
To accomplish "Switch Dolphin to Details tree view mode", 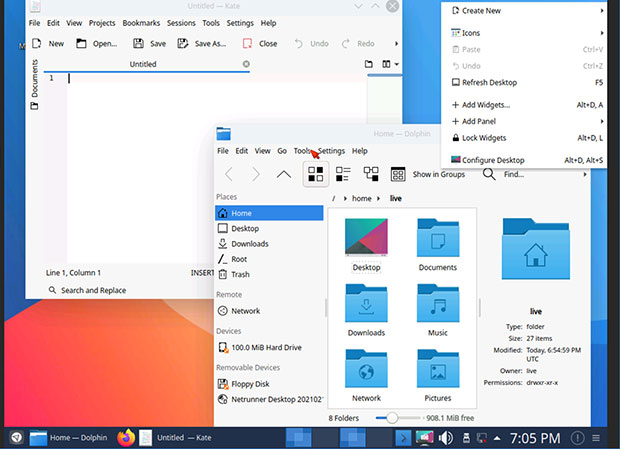I will coord(371,174).
